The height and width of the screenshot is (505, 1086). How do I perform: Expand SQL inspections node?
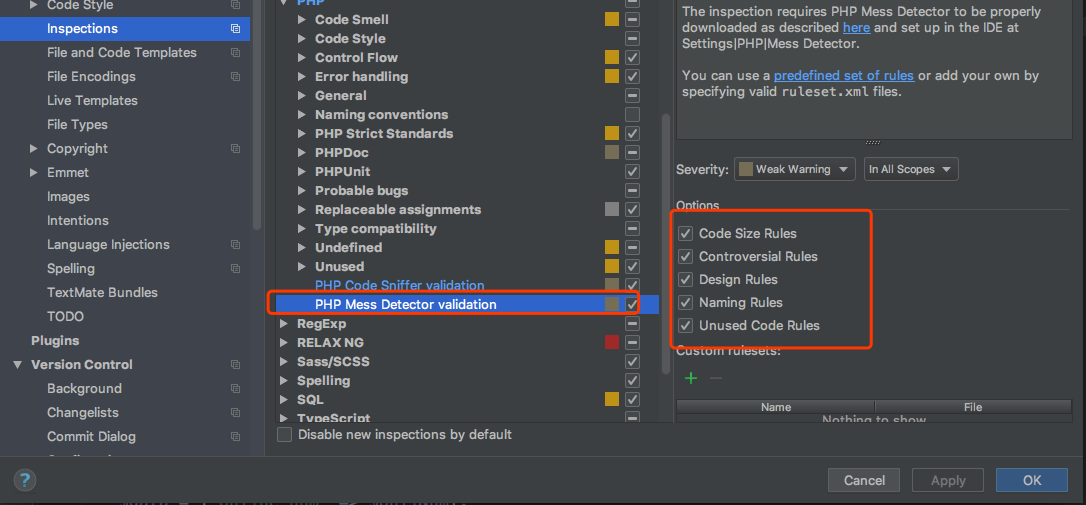(x=283, y=400)
